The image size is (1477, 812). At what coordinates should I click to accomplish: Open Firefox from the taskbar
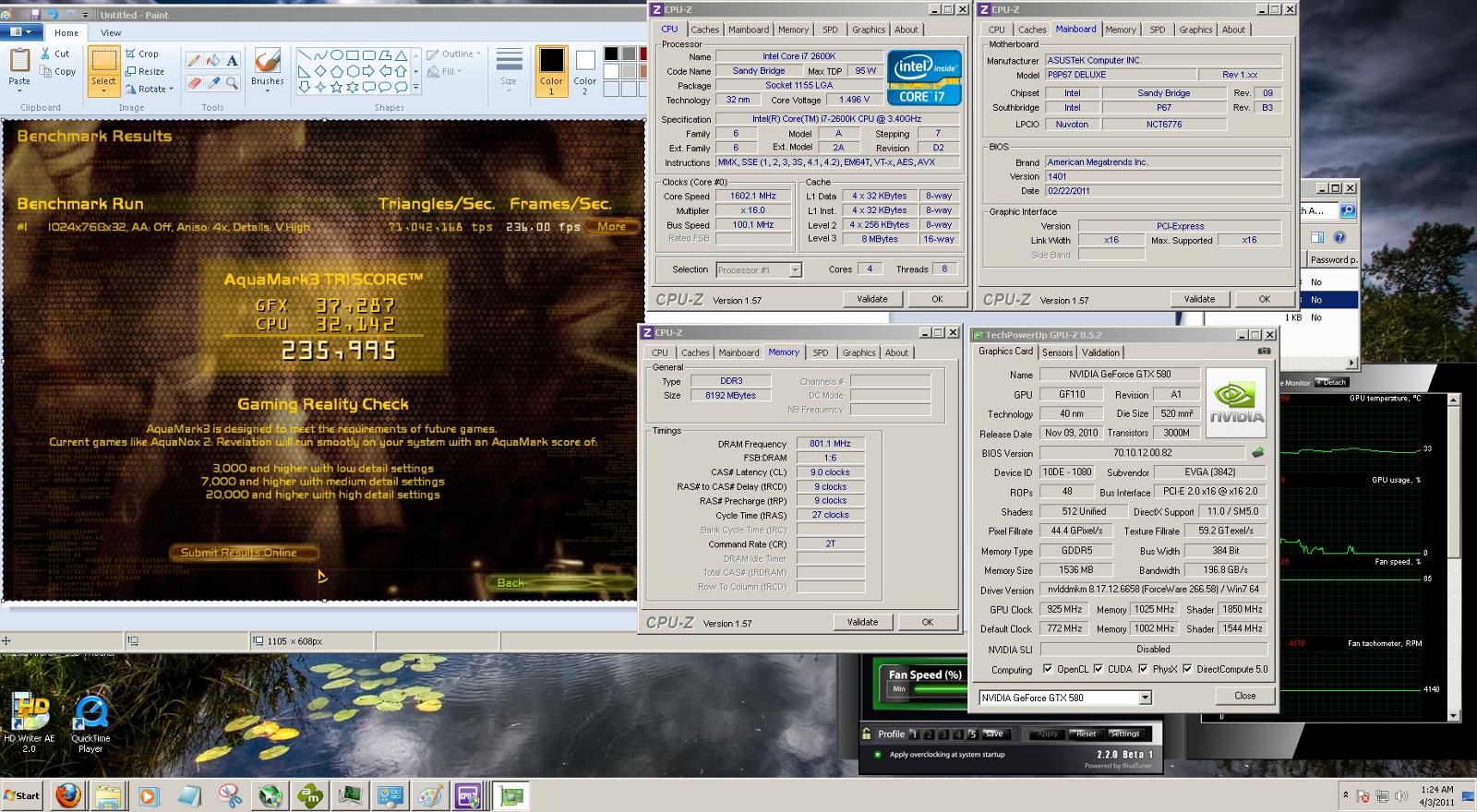[68, 795]
